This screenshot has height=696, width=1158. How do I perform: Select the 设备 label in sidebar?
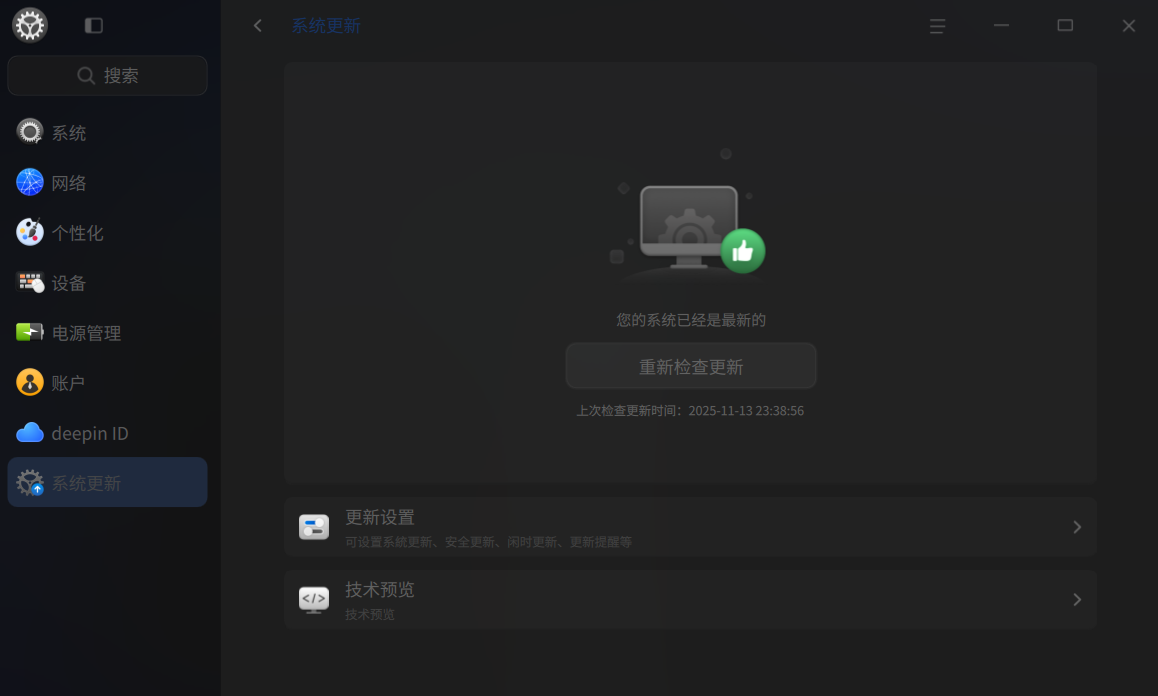click(69, 284)
